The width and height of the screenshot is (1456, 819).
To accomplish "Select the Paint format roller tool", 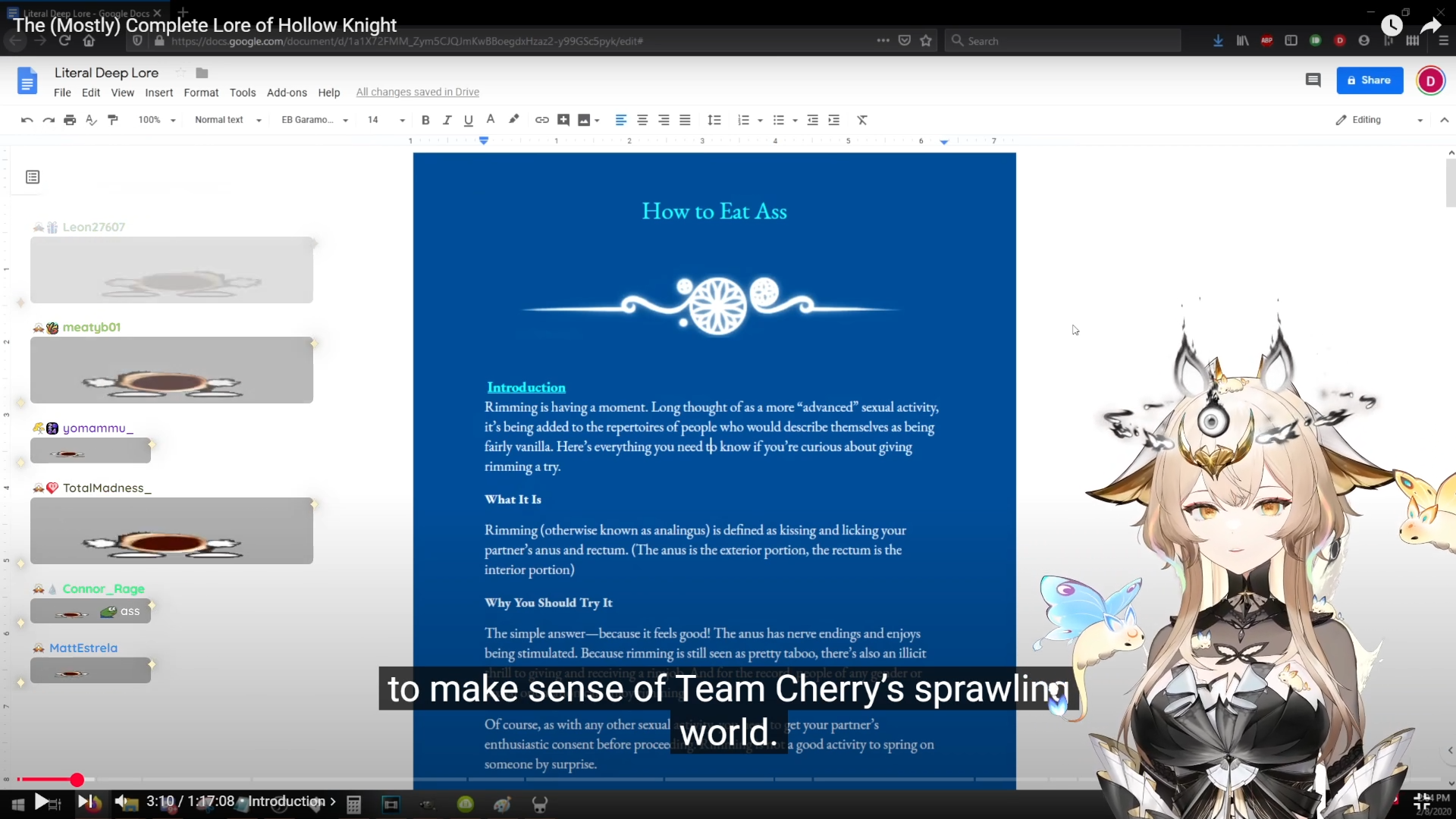I will [x=113, y=120].
